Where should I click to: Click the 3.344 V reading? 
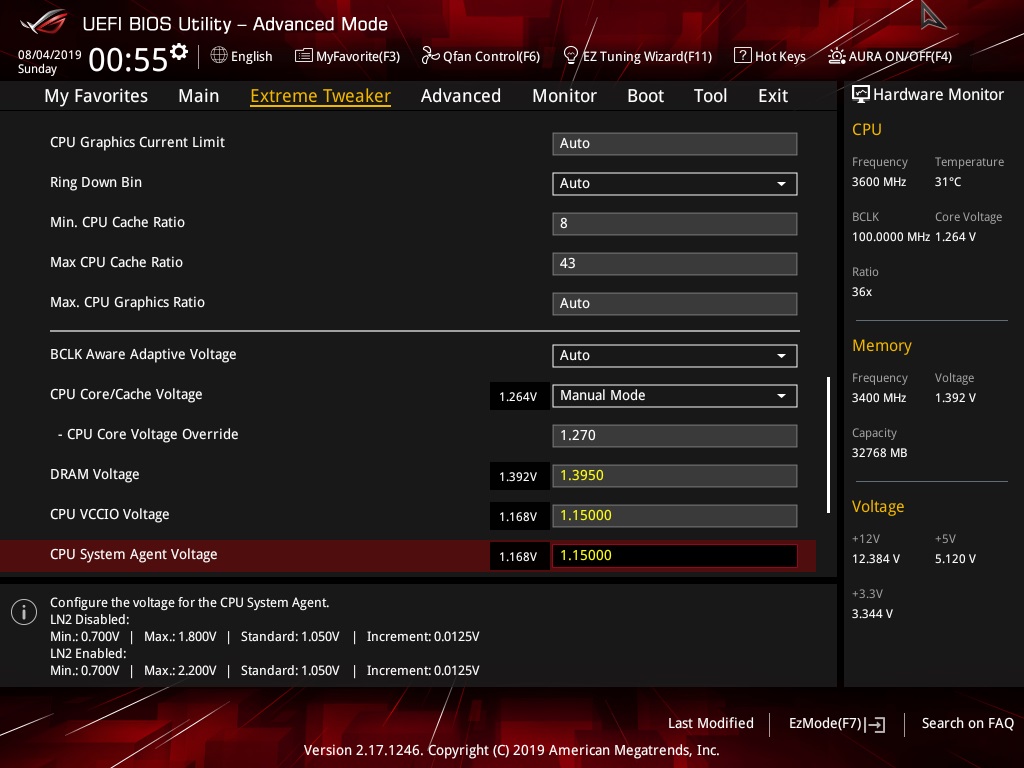pyautogui.click(x=872, y=613)
